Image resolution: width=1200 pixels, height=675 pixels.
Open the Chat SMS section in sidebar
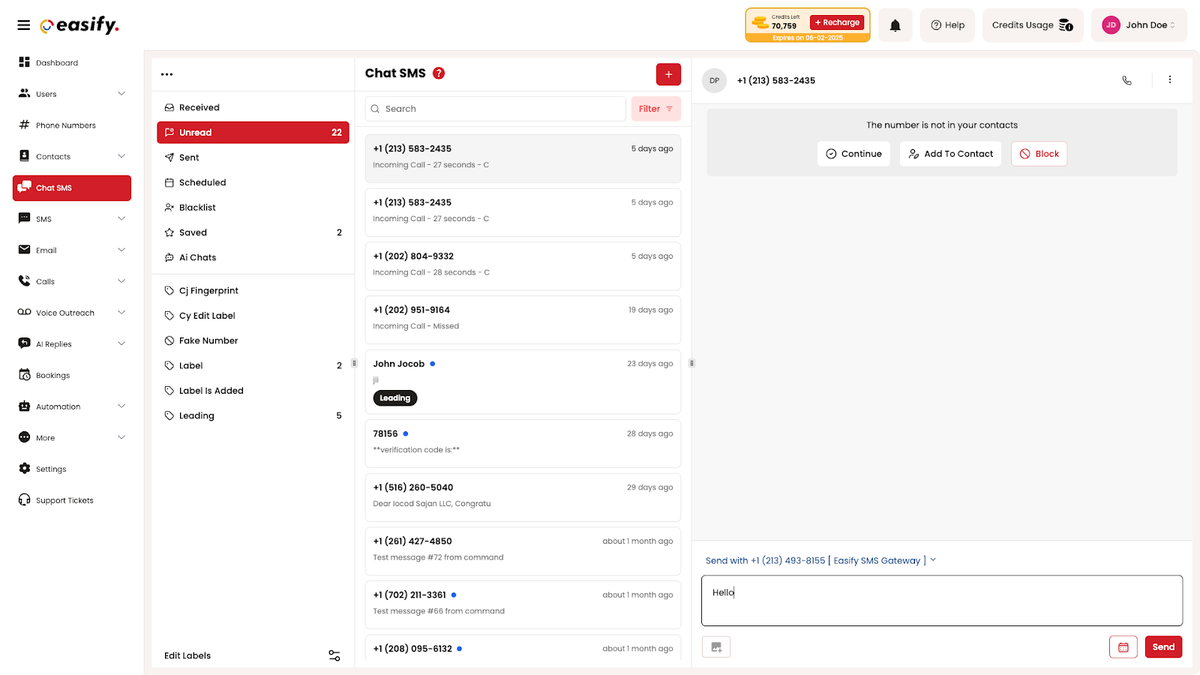click(71, 188)
